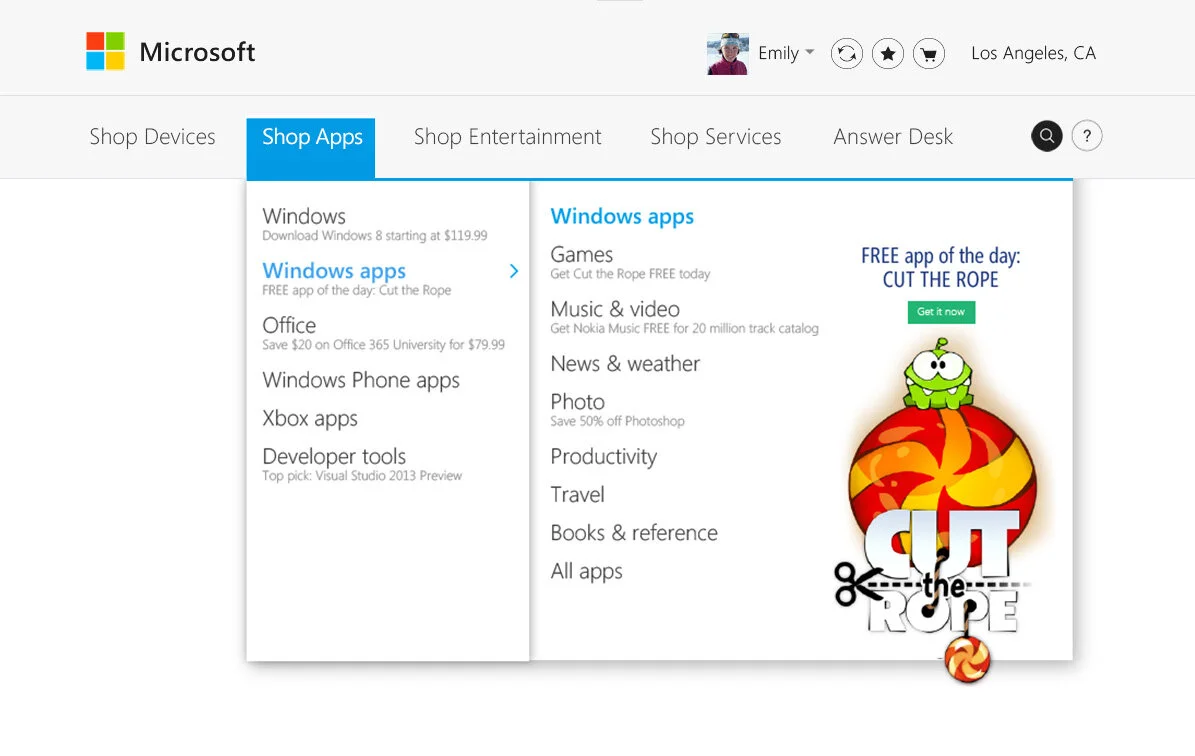This screenshot has height=756, width=1195.
Task: Open the News & weather category
Action: click(625, 364)
